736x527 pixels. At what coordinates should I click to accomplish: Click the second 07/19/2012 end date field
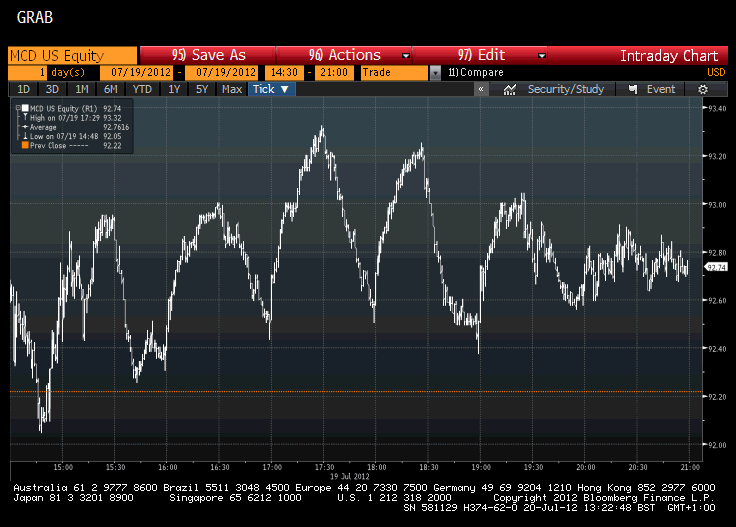pos(222,73)
